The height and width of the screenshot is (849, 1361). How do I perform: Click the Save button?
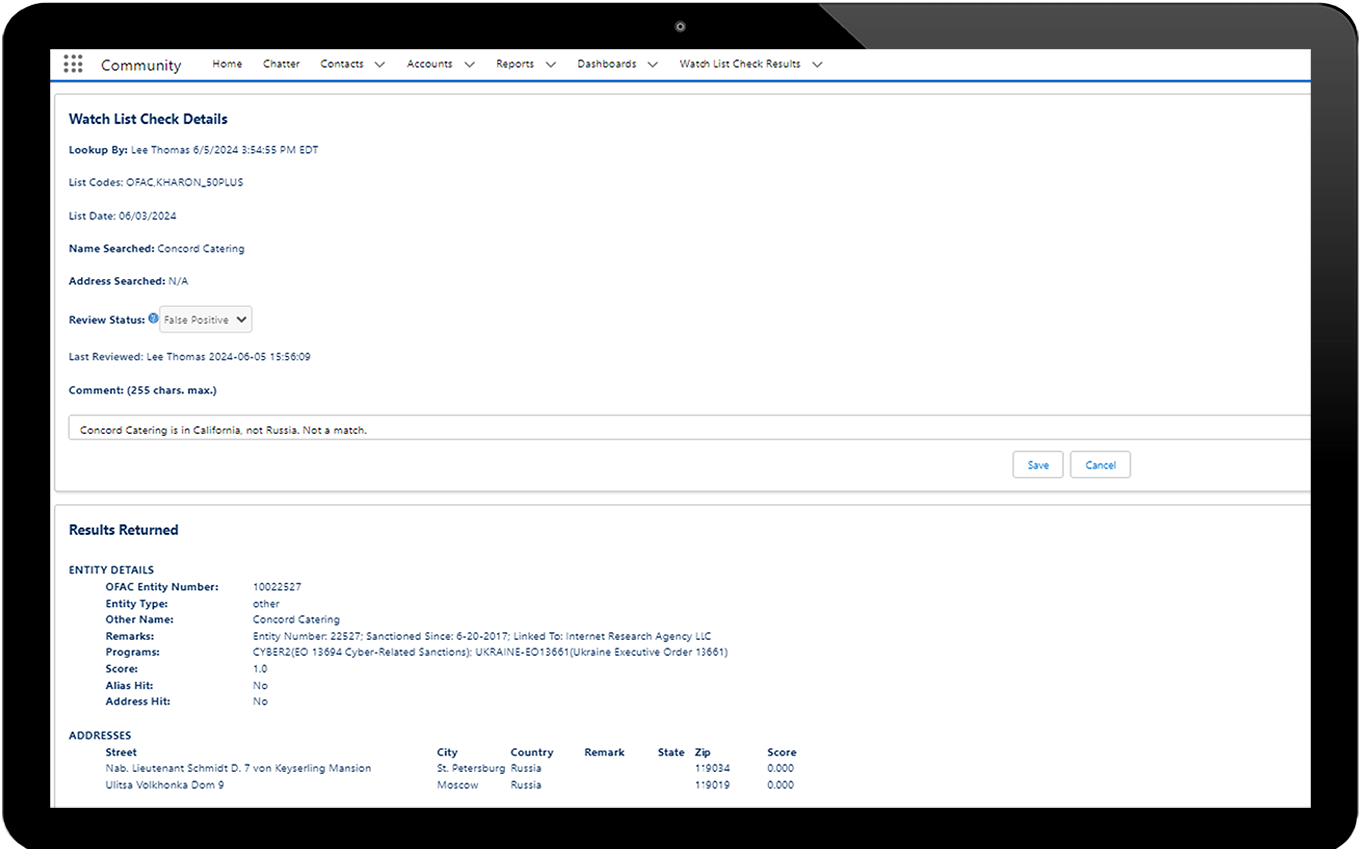point(1038,465)
